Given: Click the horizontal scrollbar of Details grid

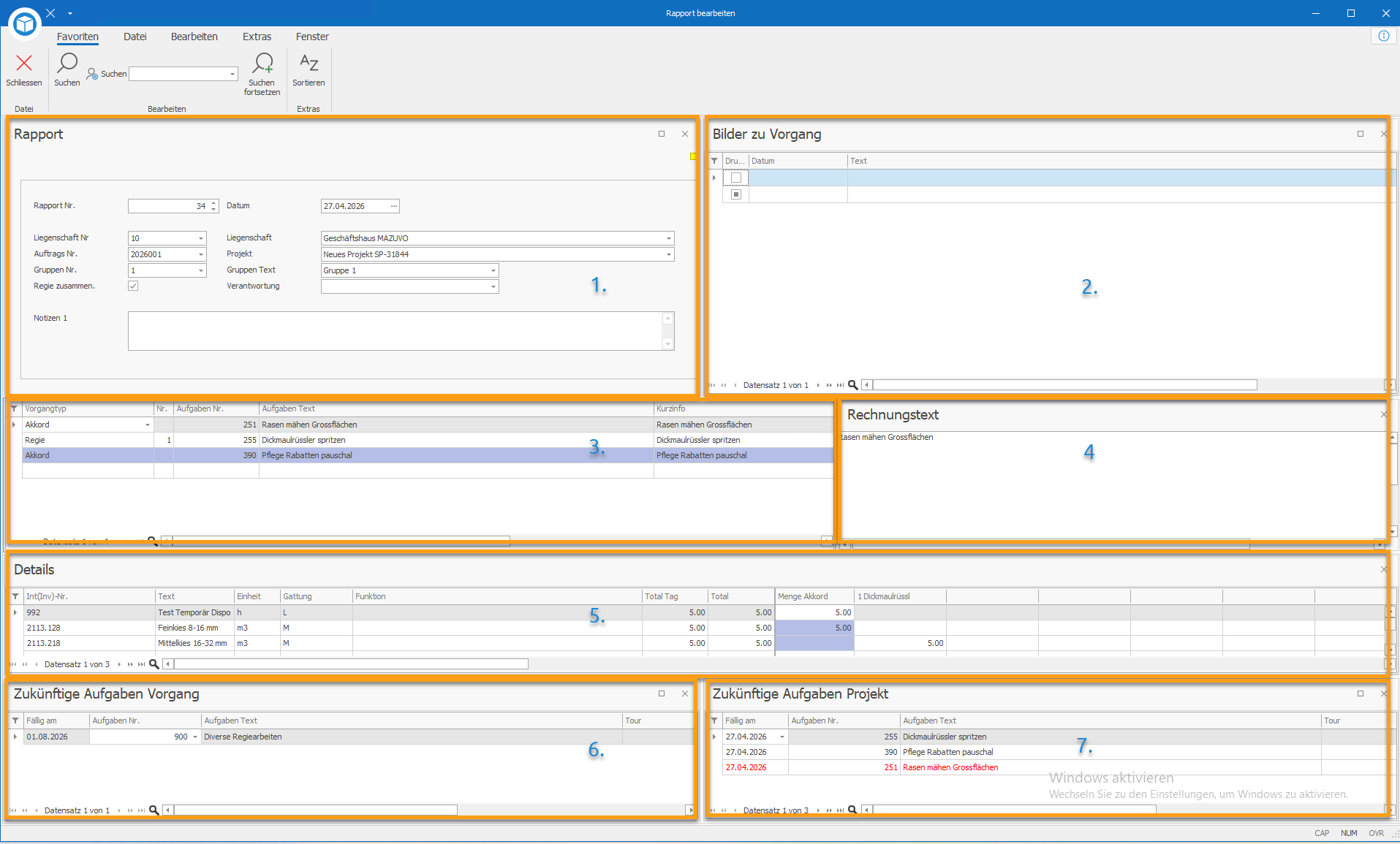Looking at the screenshot, I should click(x=351, y=664).
